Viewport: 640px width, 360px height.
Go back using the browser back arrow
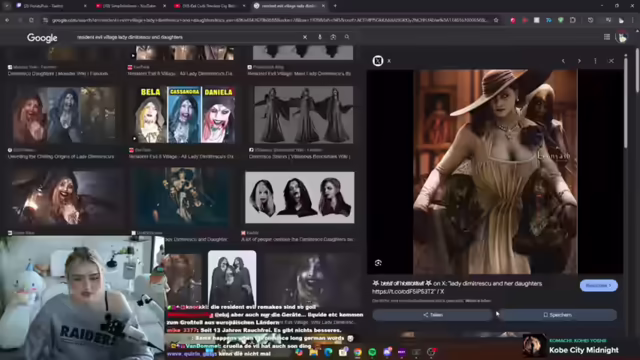pyautogui.click(x=7, y=20)
